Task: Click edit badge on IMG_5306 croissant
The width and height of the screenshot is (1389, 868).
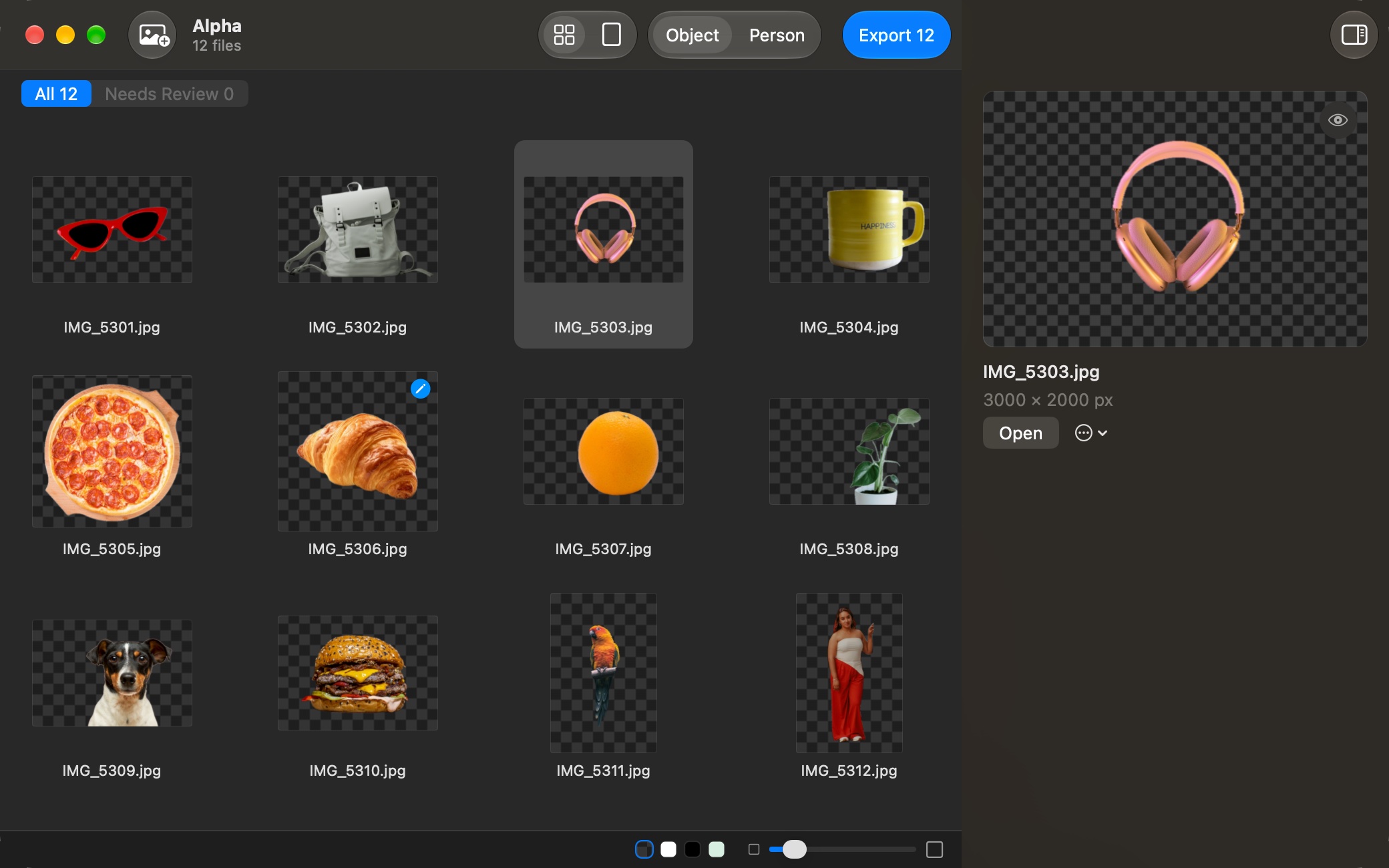Action: coord(420,389)
